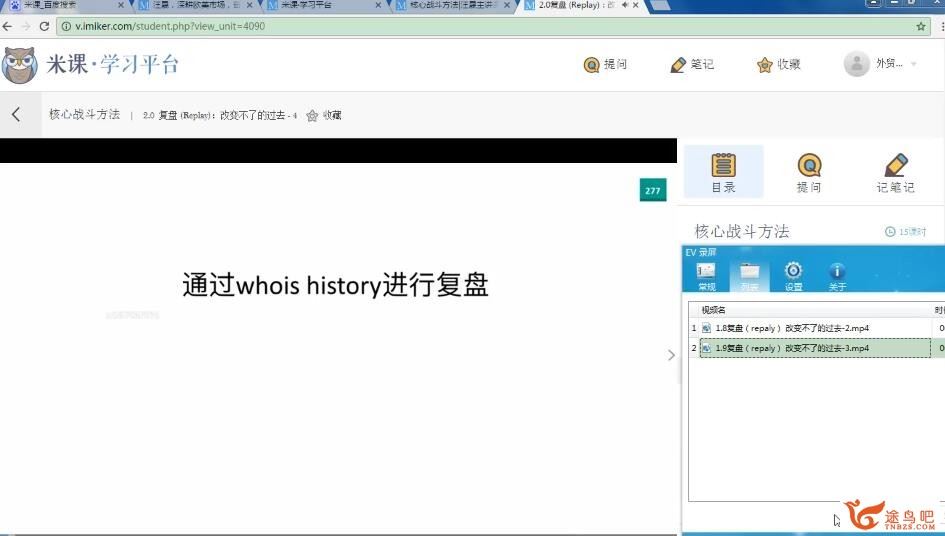This screenshot has height=536, width=945.
Task: Click the owl logo of 米课
Action: (19, 65)
